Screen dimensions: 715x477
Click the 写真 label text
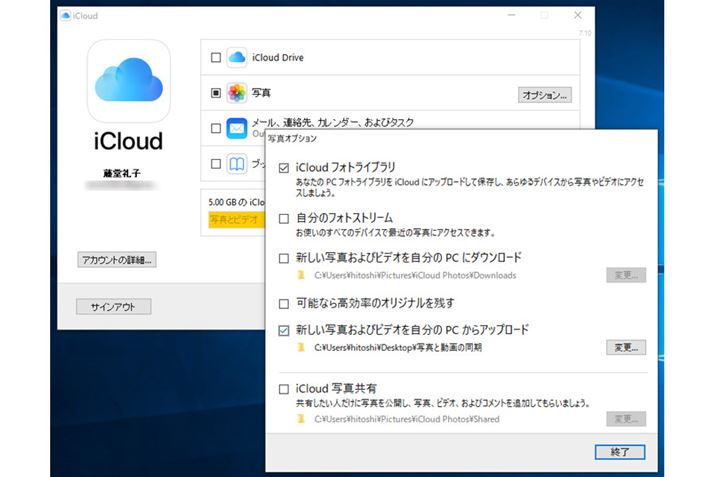pyautogui.click(x=261, y=93)
